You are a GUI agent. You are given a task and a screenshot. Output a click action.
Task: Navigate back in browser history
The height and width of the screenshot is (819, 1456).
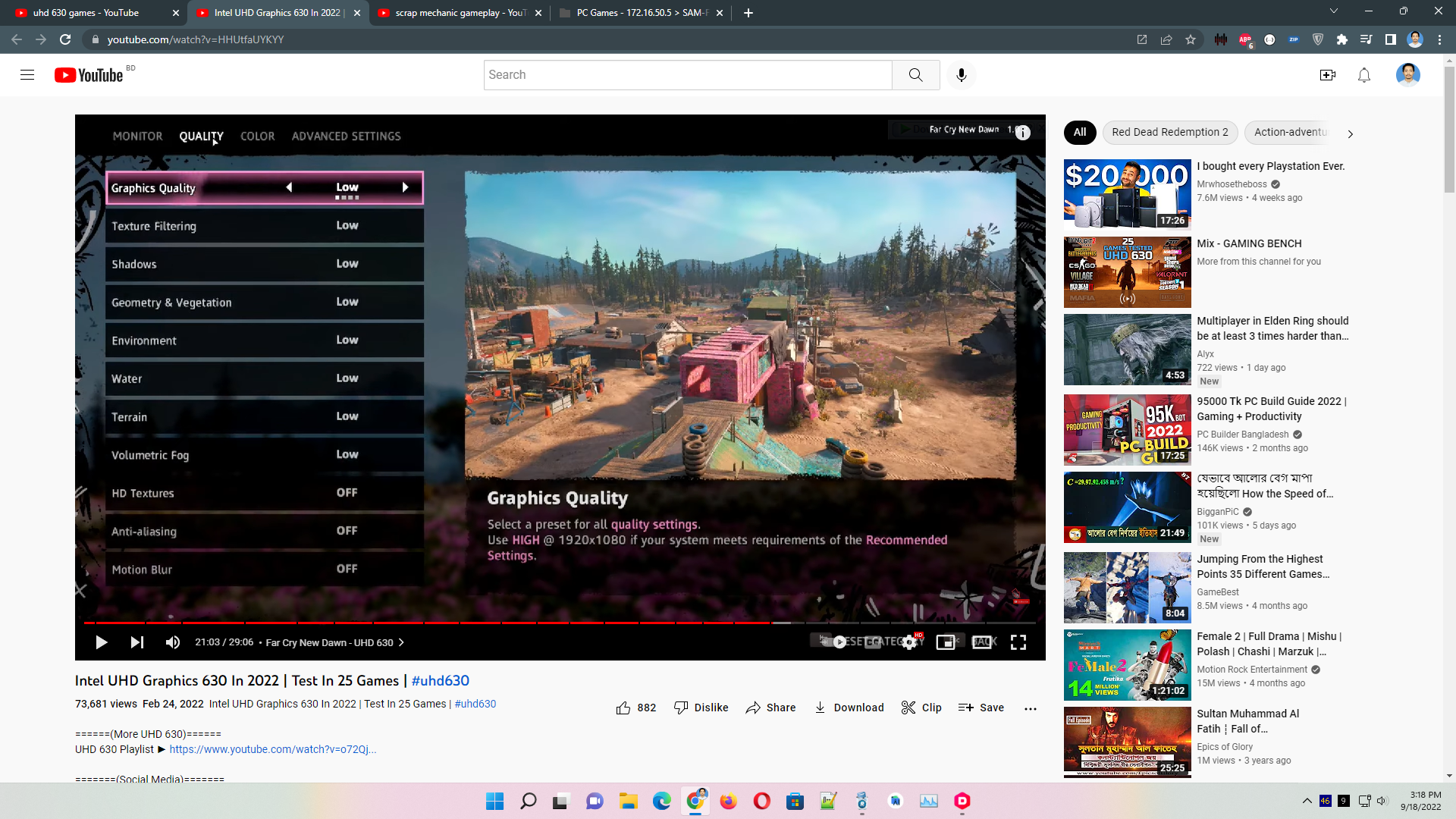pos(17,39)
